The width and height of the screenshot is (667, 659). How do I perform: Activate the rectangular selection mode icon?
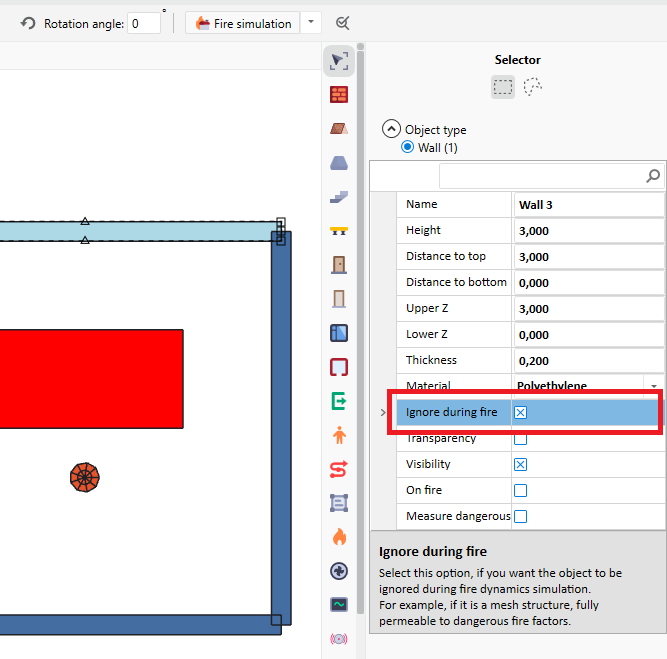(x=503, y=87)
